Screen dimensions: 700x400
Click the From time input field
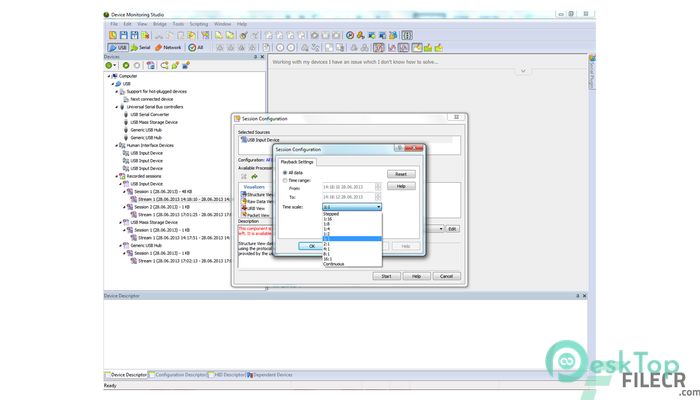pyautogui.click(x=349, y=187)
